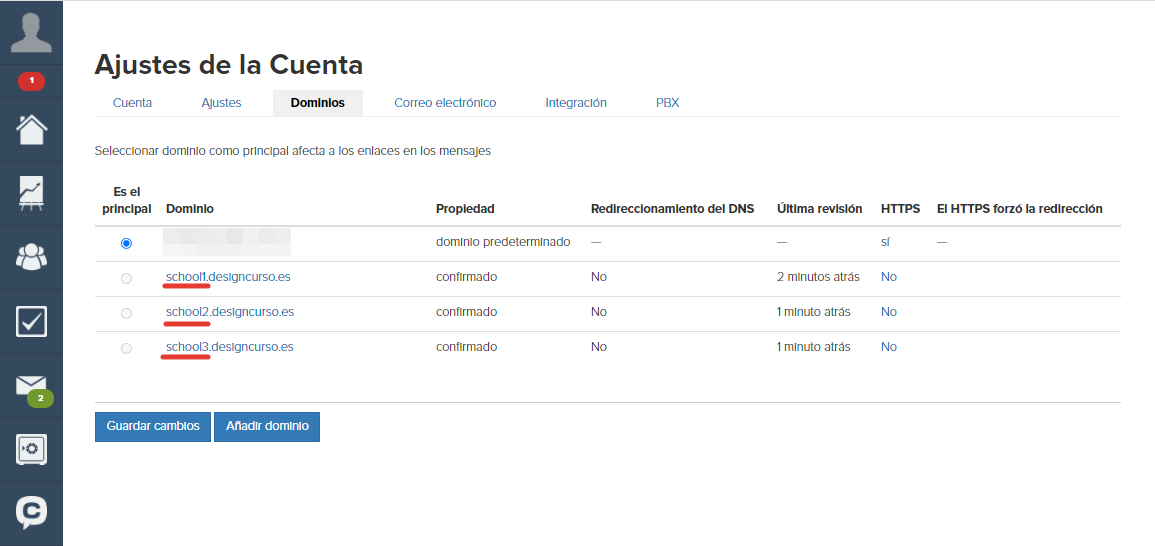
Task: Click the 'Redireccionamiento del DNS' column header
Action: pos(673,209)
